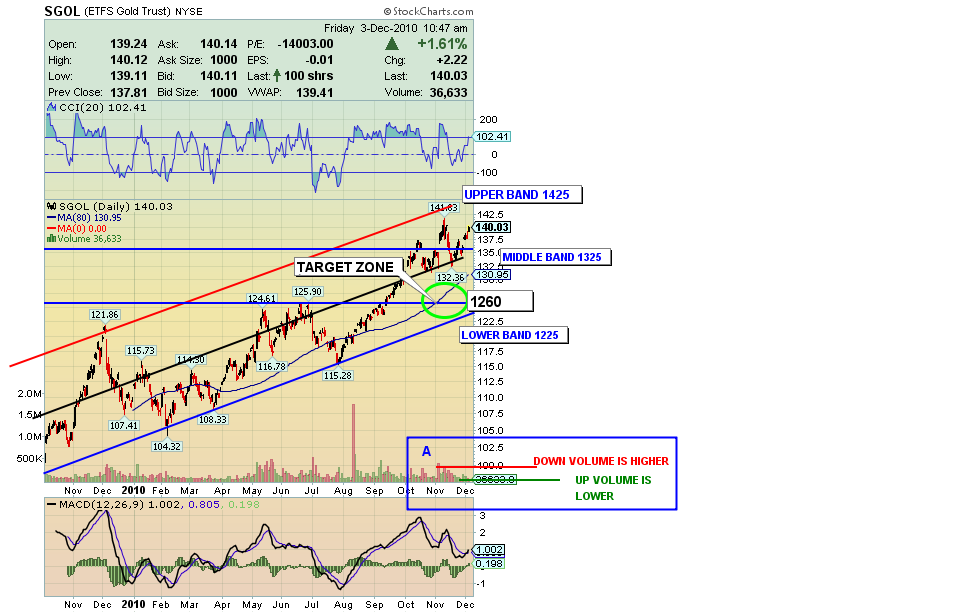
Task: Click the CCI(20) 102.41 legend text
Action: coord(103,108)
